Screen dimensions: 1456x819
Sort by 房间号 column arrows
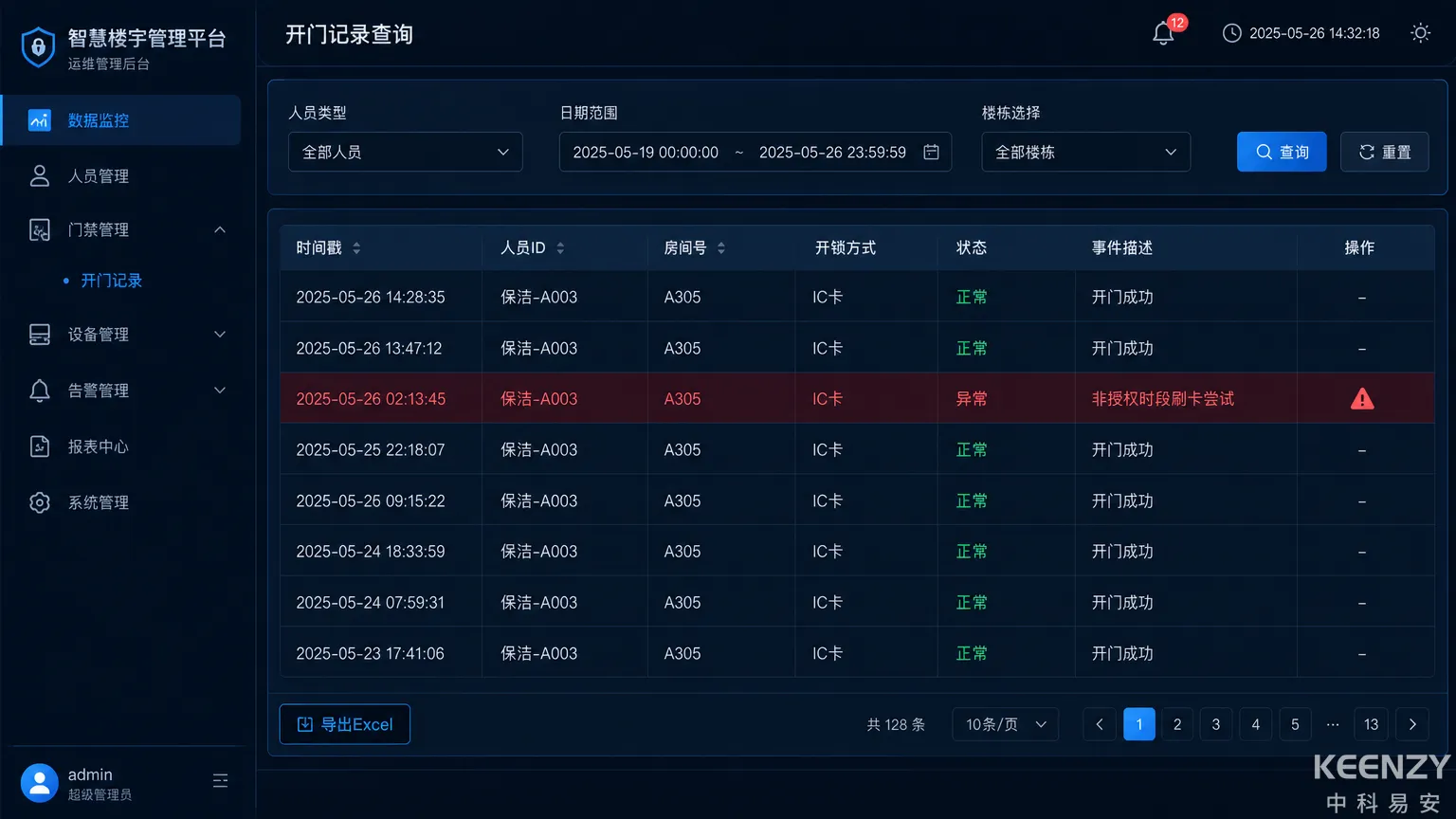(x=721, y=248)
